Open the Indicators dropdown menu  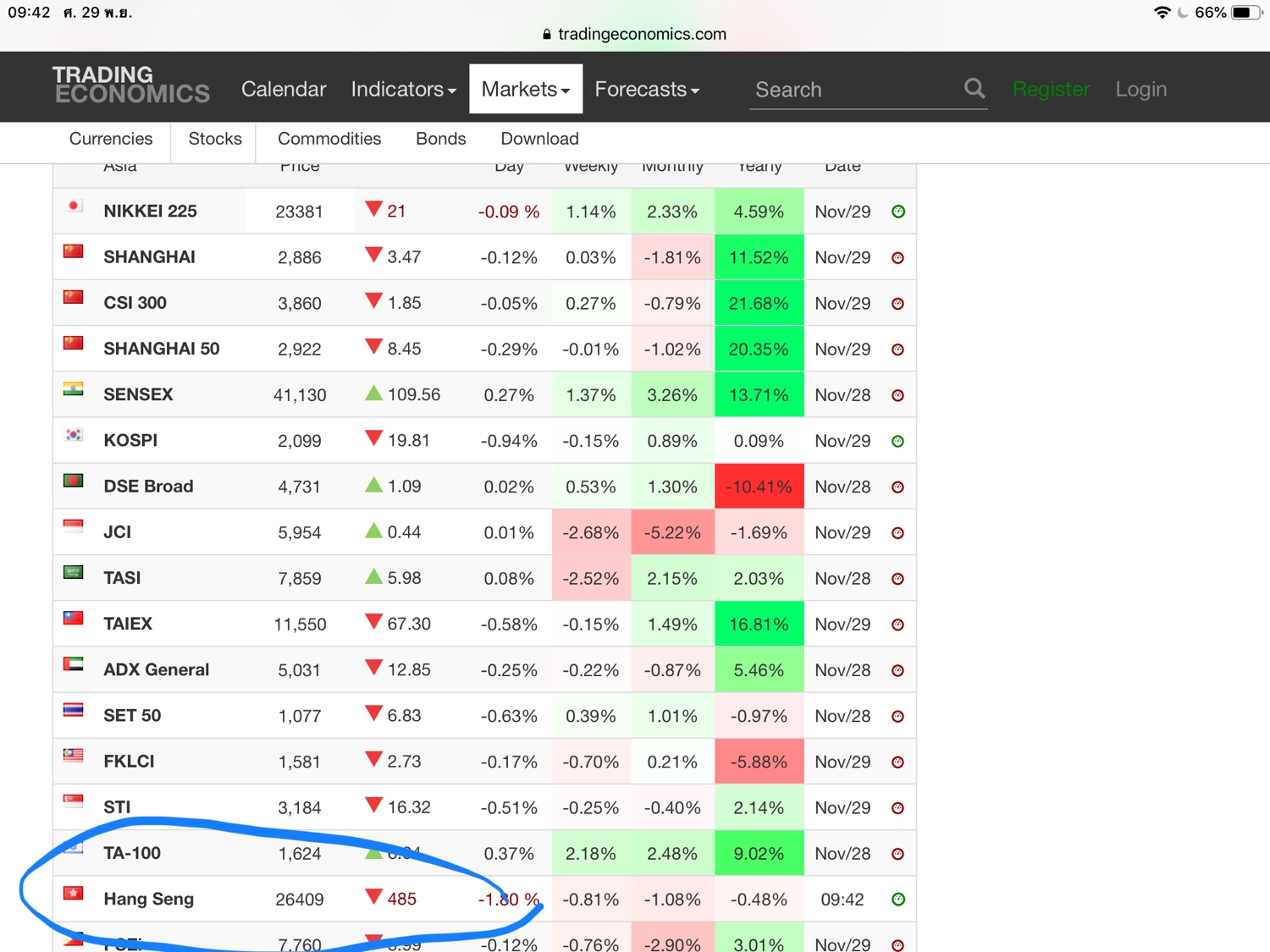[404, 89]
